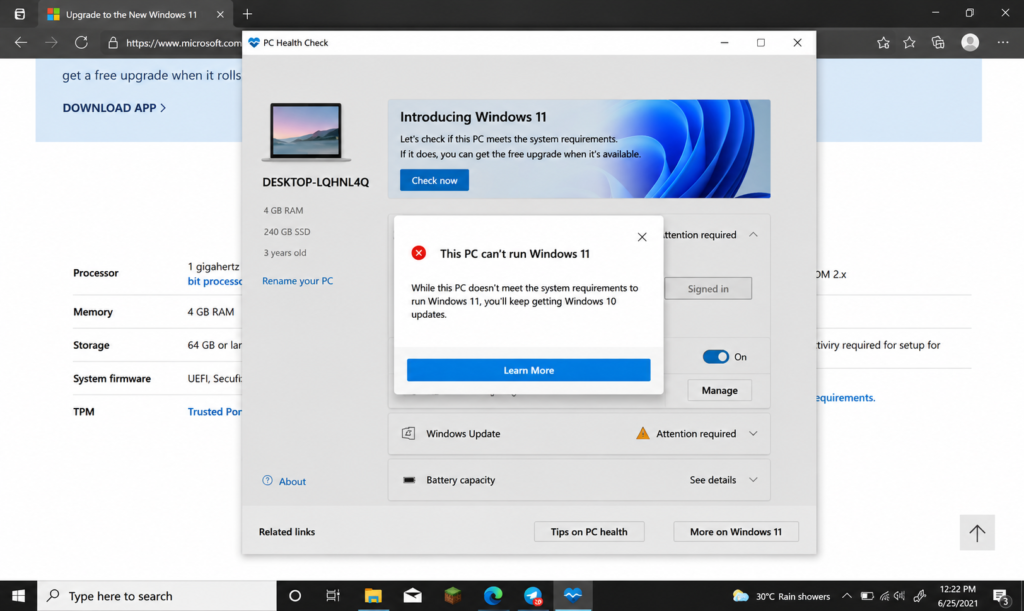Open More on Windows 11

(736, 531)
